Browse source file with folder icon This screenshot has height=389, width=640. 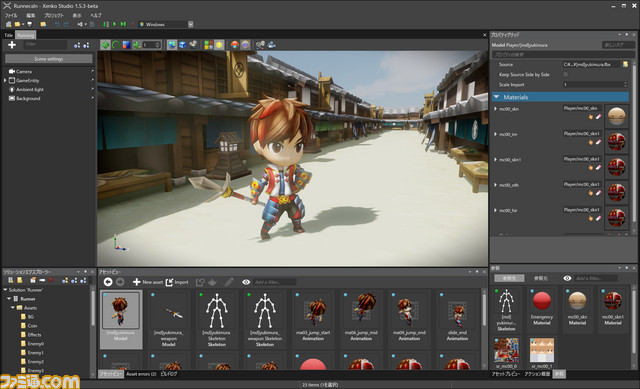pyautogui.click(x=625, y=64)
